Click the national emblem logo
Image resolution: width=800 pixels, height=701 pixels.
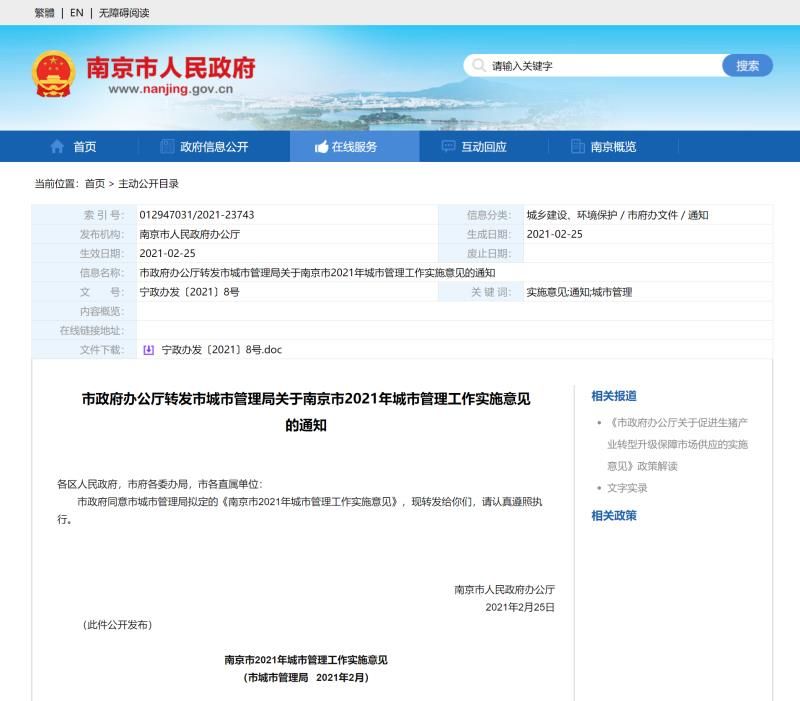tap(52, 74)
